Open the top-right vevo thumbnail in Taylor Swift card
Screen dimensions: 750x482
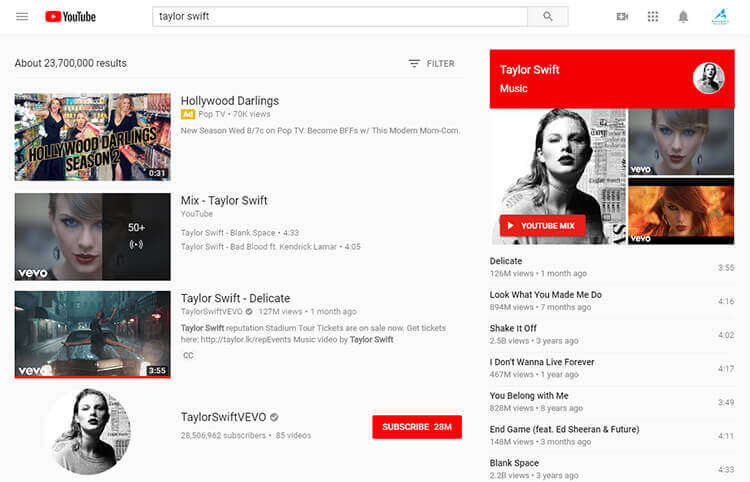(681, 142)
